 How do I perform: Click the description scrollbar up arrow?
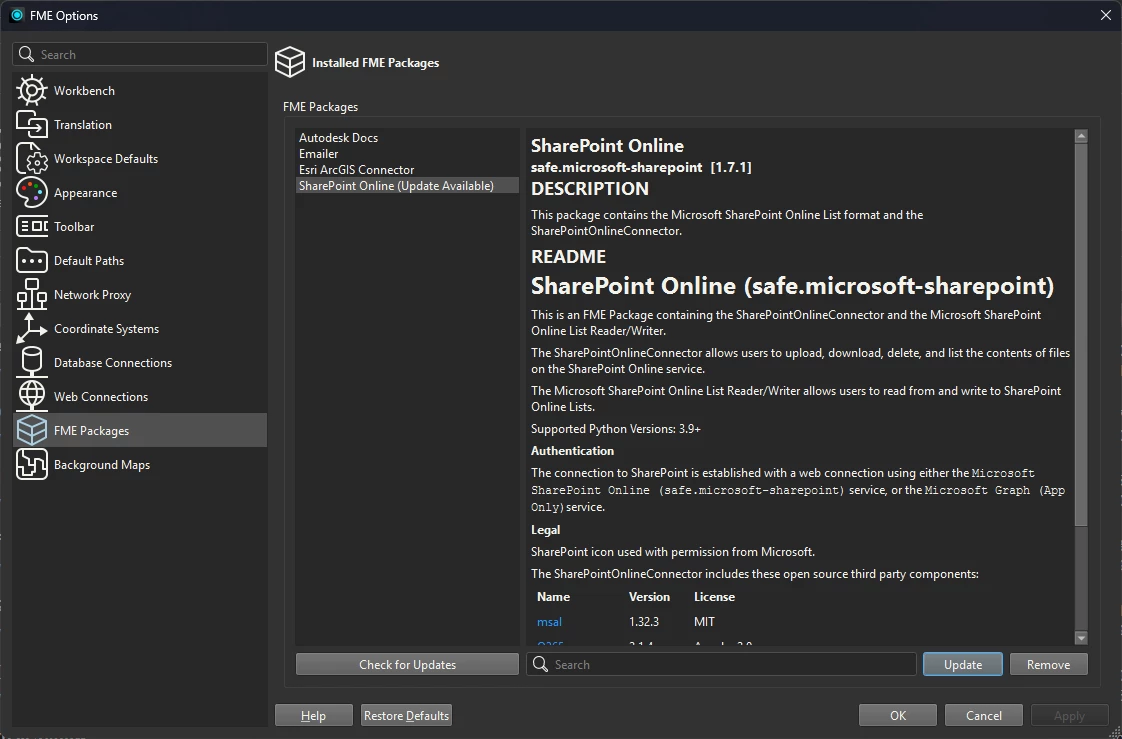[x=1081, y=136]
